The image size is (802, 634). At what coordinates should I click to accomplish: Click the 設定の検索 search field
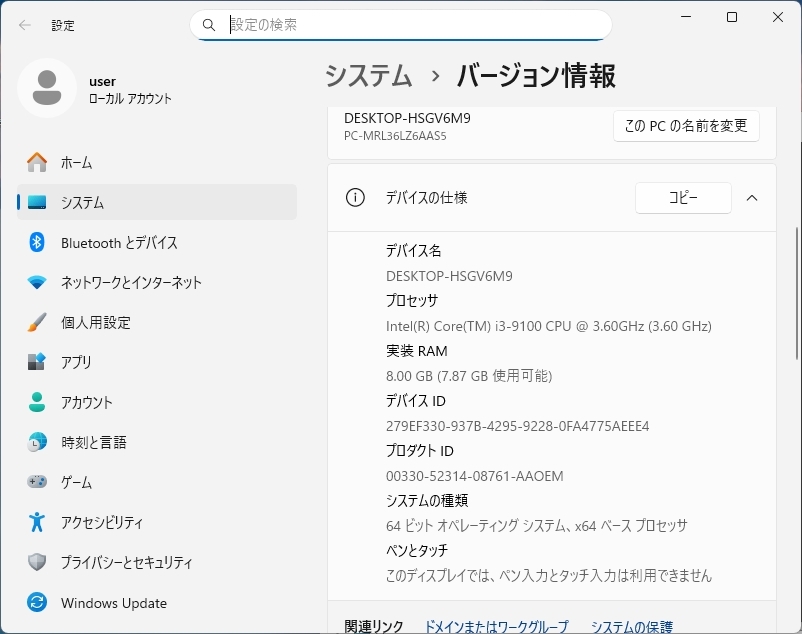pos(400,25)
